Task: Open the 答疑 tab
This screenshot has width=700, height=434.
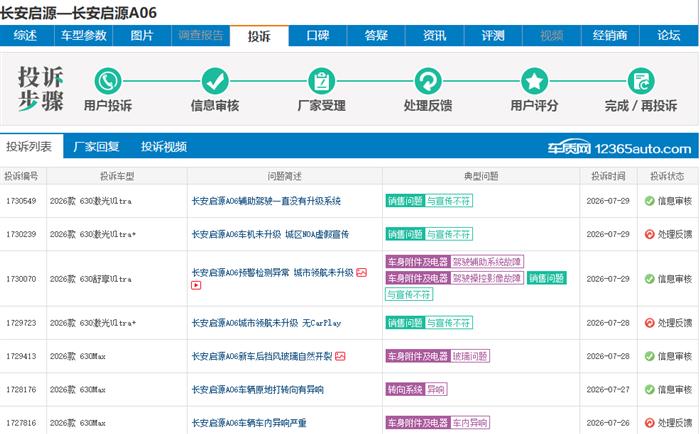Action: [376, 35]
